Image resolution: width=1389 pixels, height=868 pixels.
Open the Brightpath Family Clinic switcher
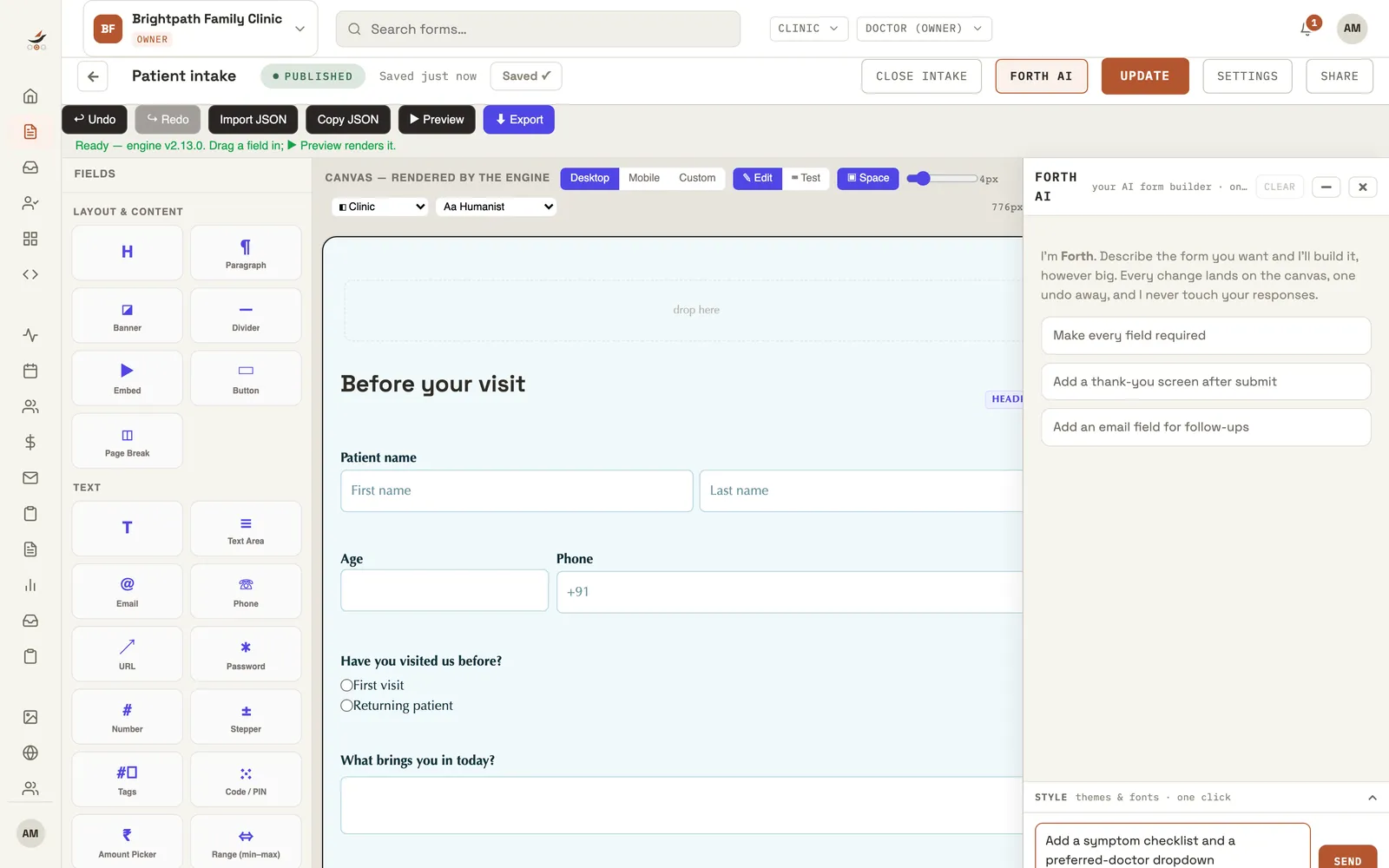point(201,29)
